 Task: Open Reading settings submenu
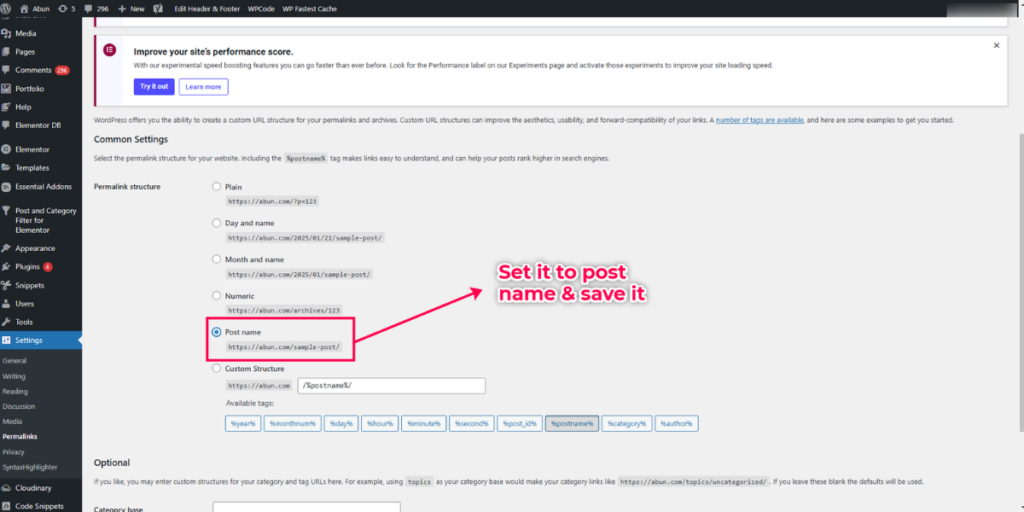tap(15, 392)
